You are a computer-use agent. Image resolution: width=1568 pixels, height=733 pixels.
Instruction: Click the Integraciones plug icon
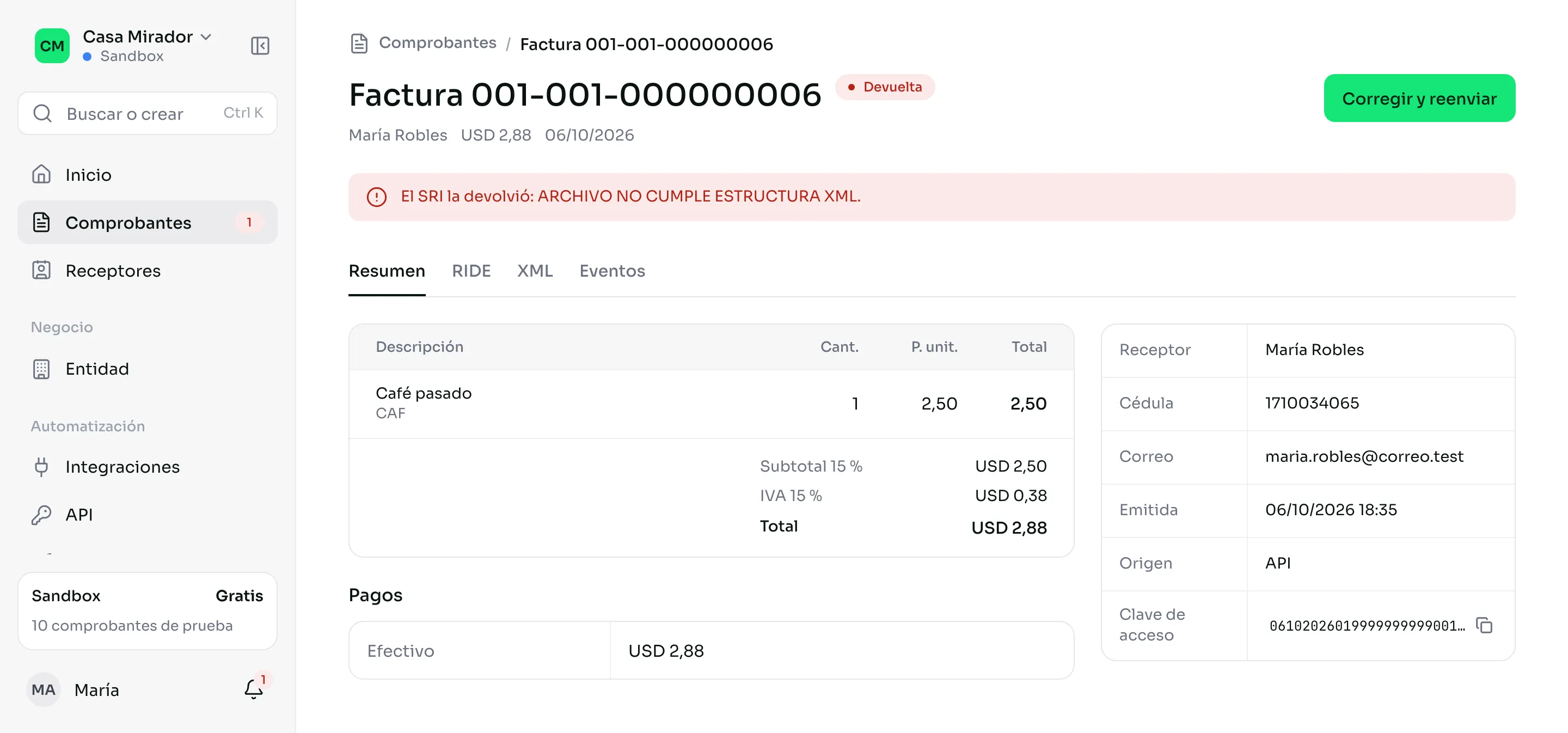(41, 466)
